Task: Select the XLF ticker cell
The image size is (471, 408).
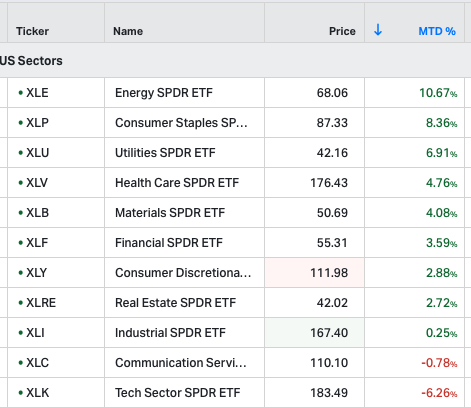Action: coord(56,243)
